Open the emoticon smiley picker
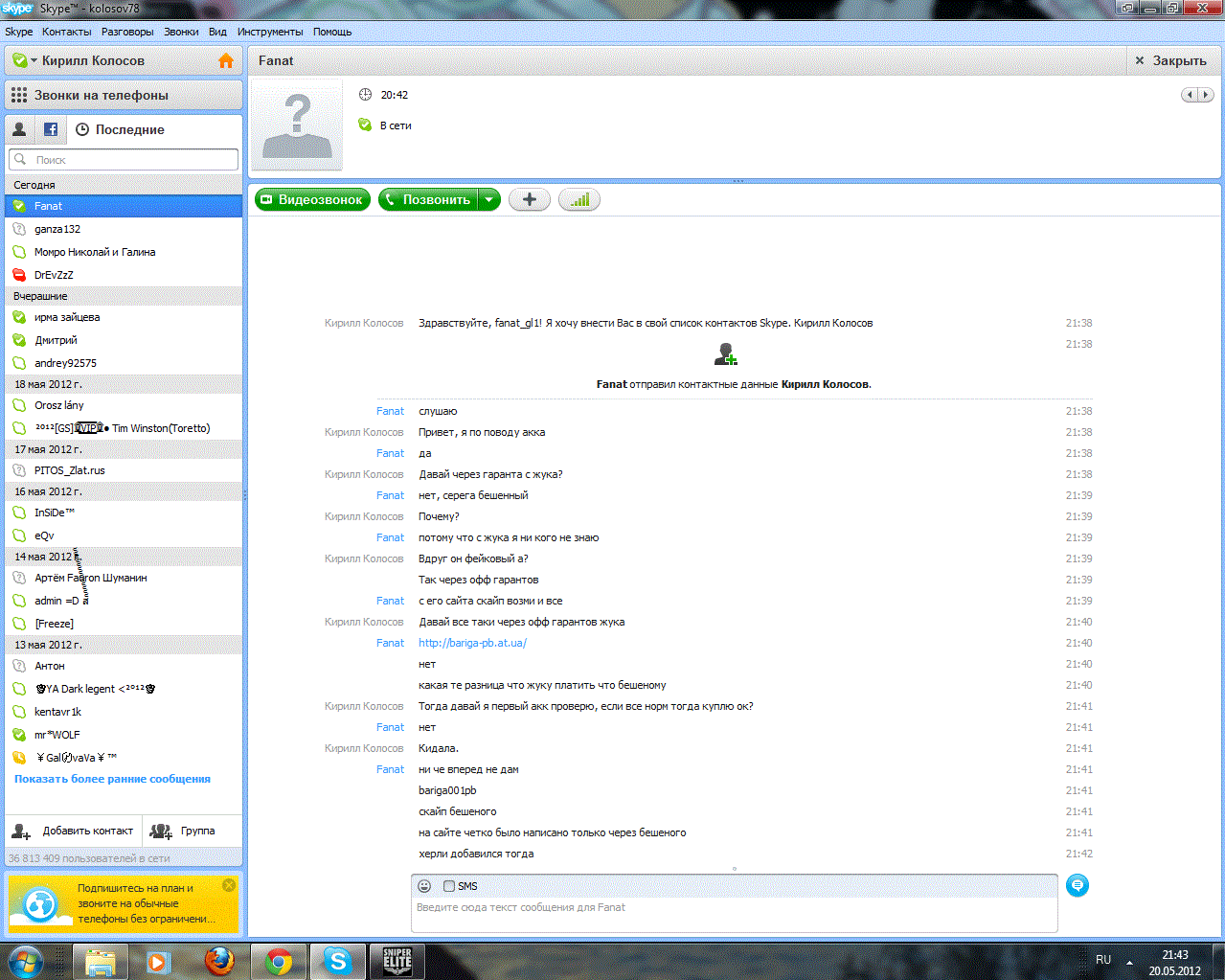 click(424, 886)
